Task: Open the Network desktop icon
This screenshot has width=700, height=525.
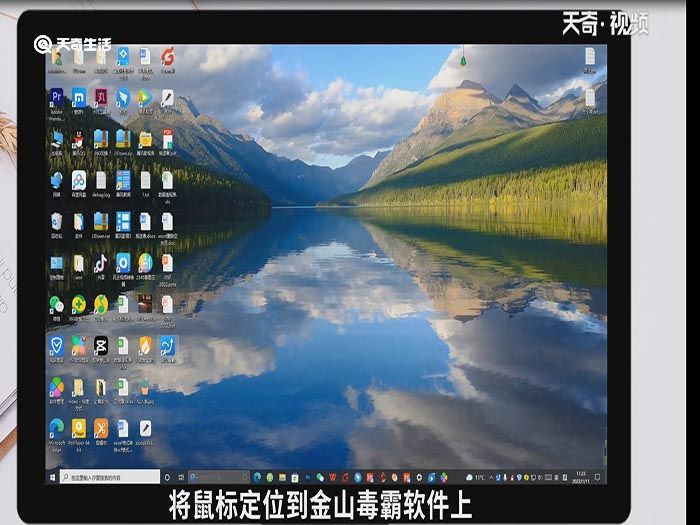Action: tap(57, 180)
